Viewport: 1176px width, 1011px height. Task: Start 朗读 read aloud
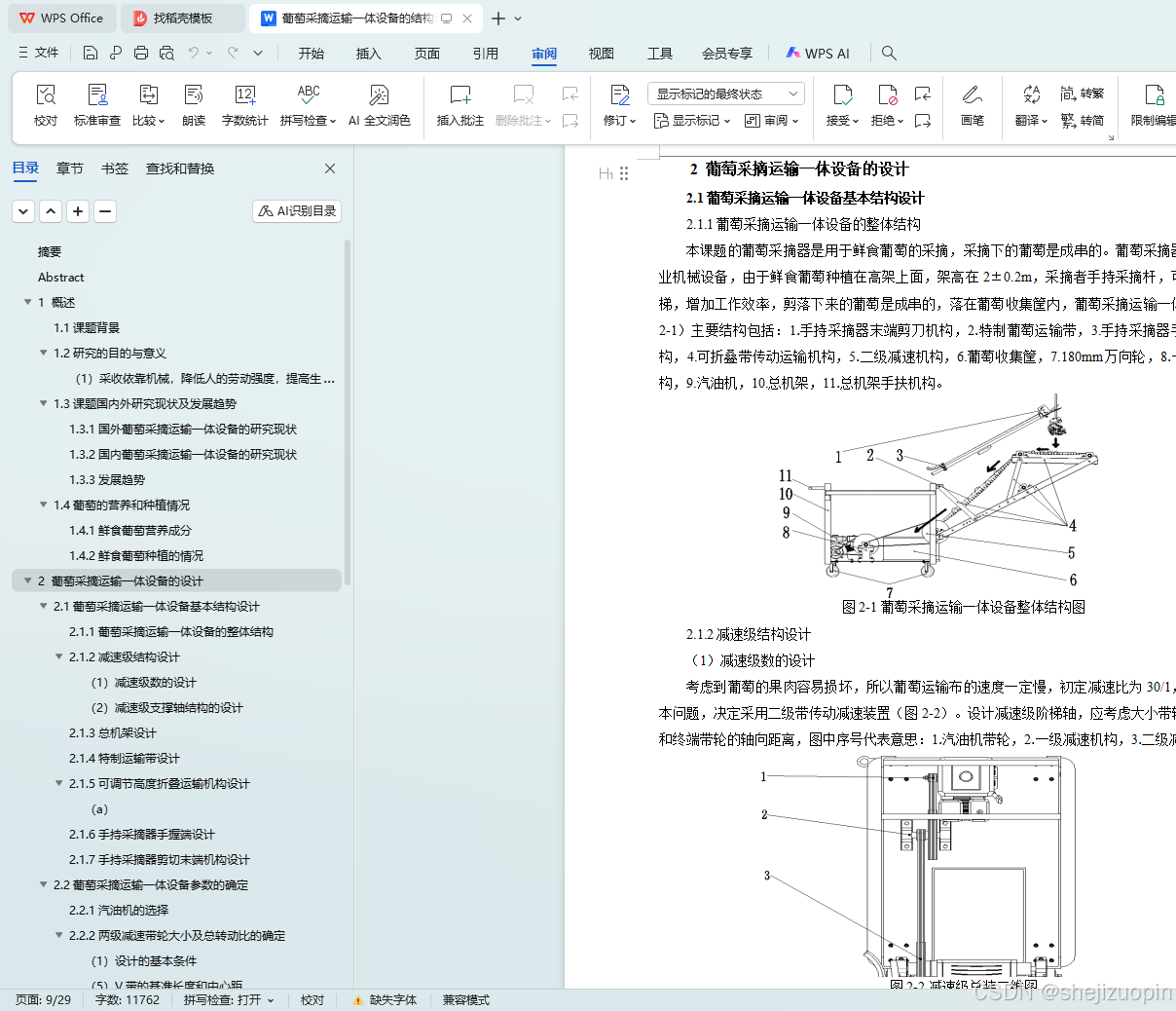[x=194, y=105]
